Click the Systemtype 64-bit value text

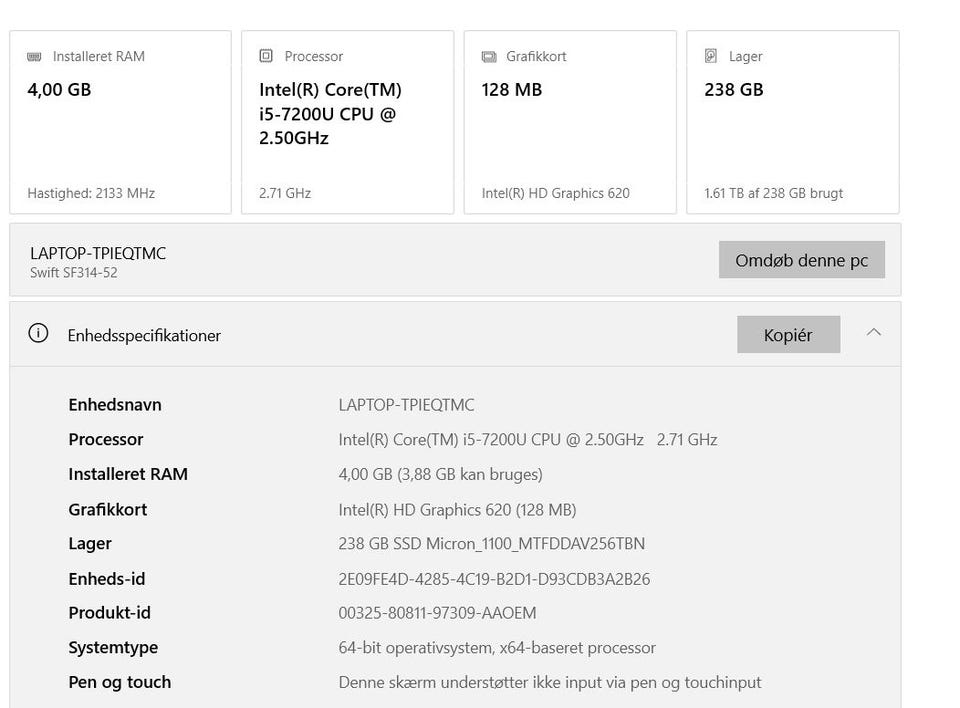click(x=497, y=648)
